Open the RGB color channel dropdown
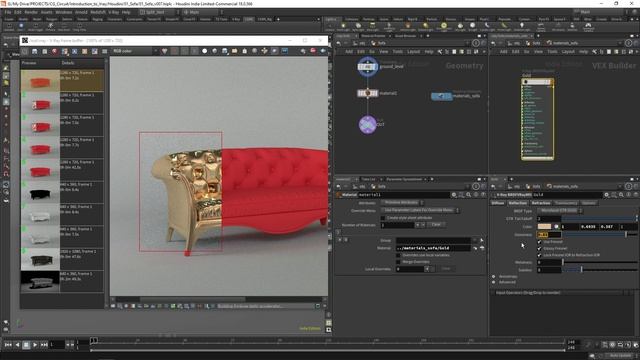This screenshot has width=640, height=360. click(x=135, y=51)
